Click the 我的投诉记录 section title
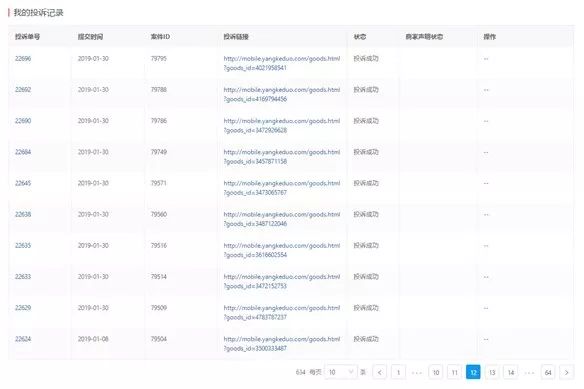 38,13
